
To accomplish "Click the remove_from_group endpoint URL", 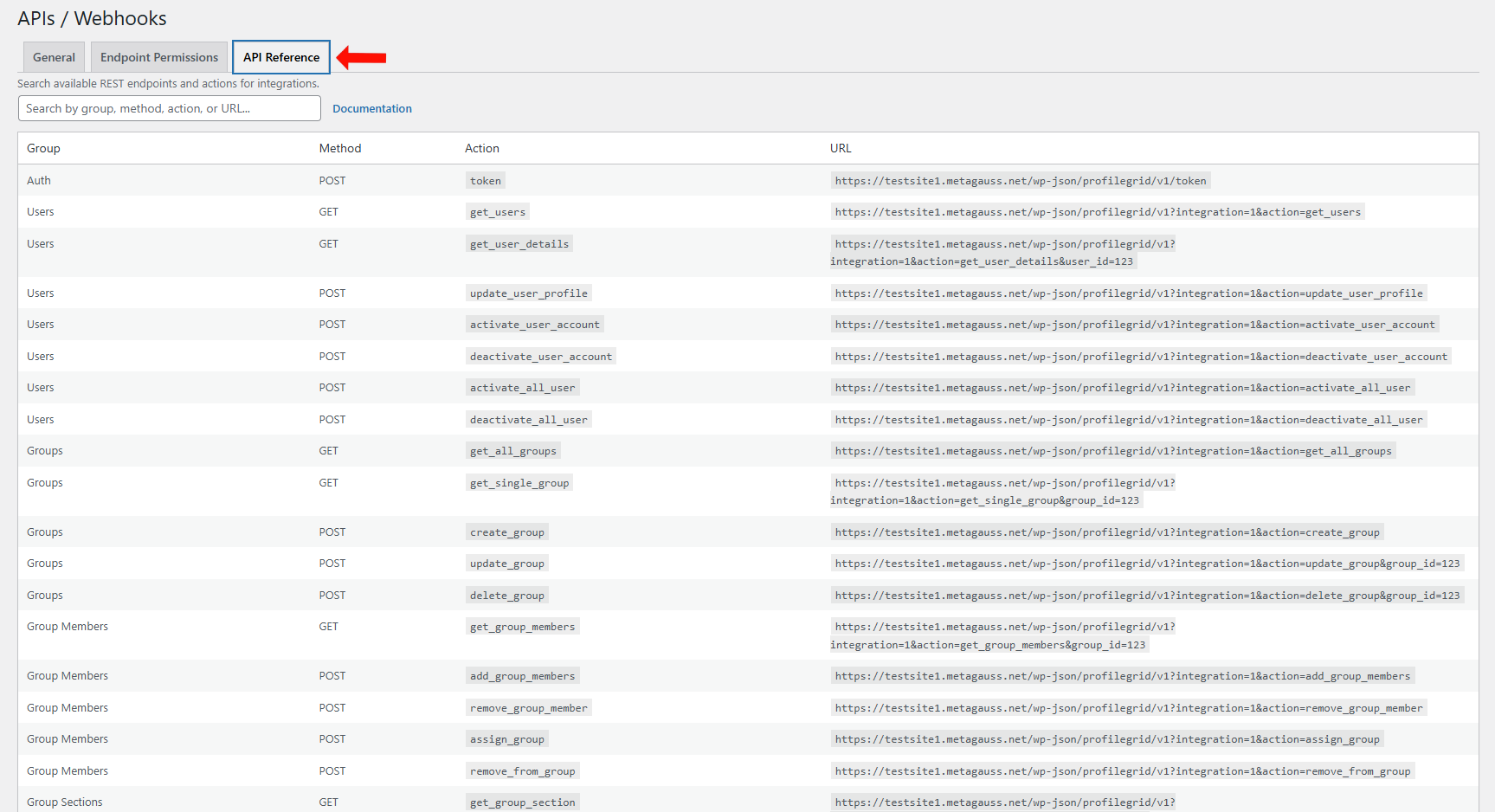I will tap(1122, 771).
